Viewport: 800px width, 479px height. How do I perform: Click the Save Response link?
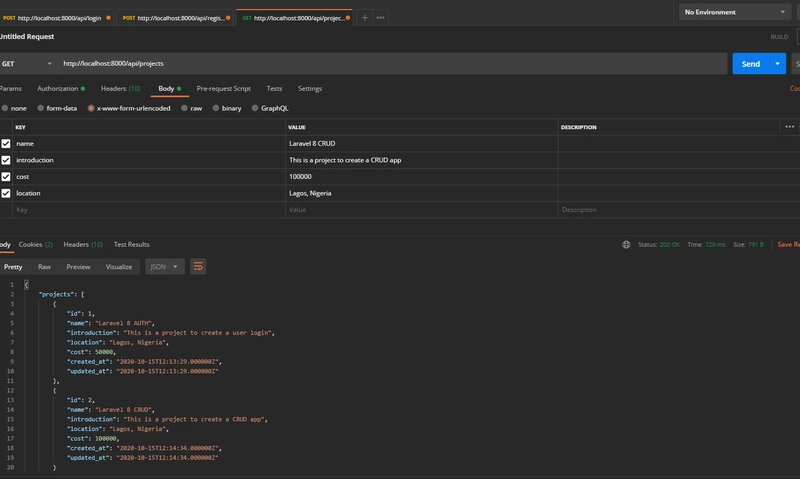point(788,244)
